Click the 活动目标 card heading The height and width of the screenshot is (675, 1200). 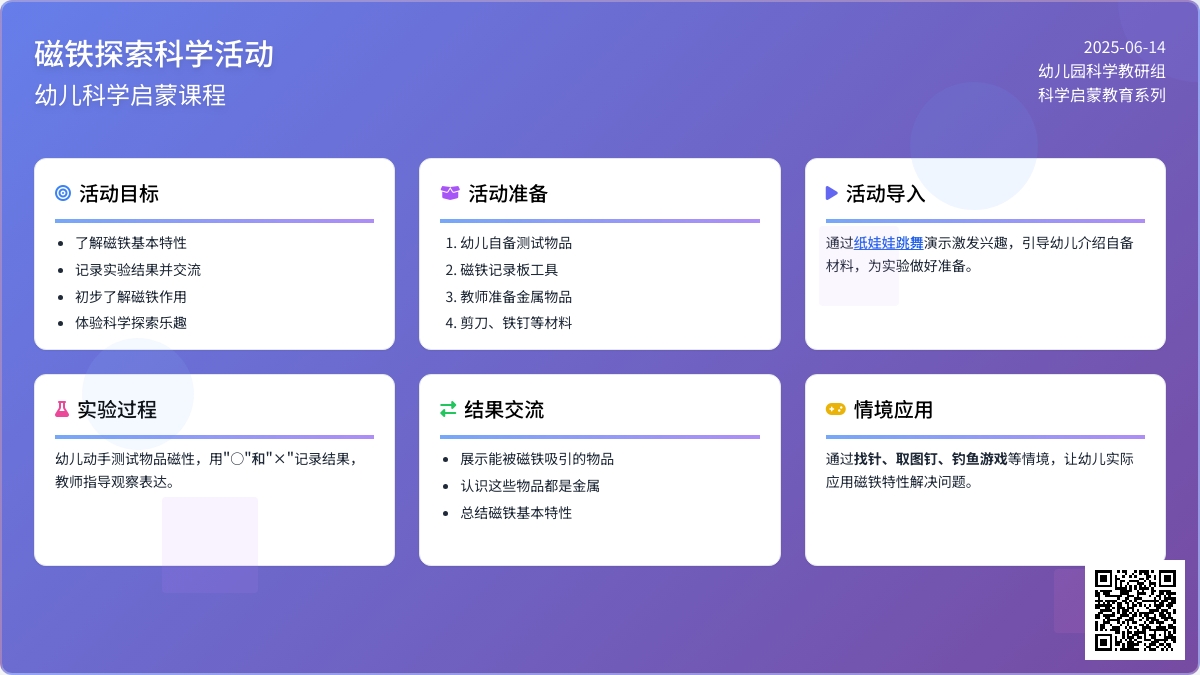coord(119,193)
